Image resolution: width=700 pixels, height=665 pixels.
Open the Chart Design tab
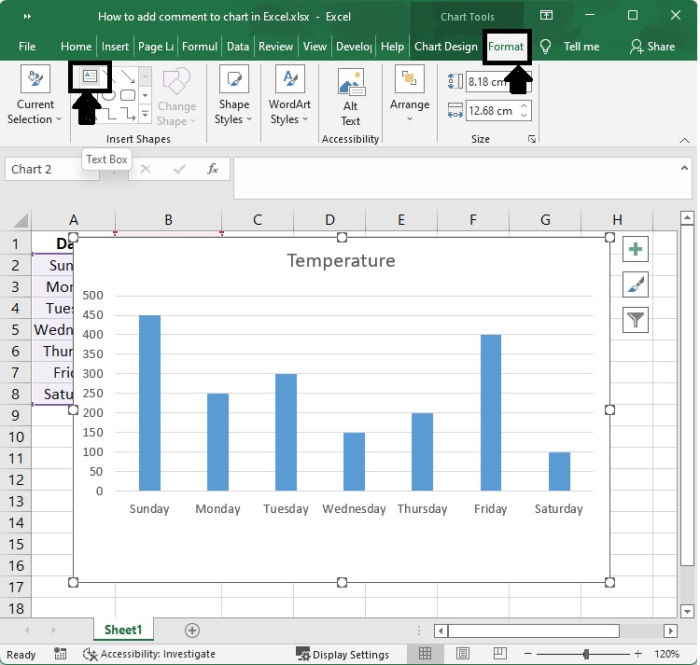[446, 46]
